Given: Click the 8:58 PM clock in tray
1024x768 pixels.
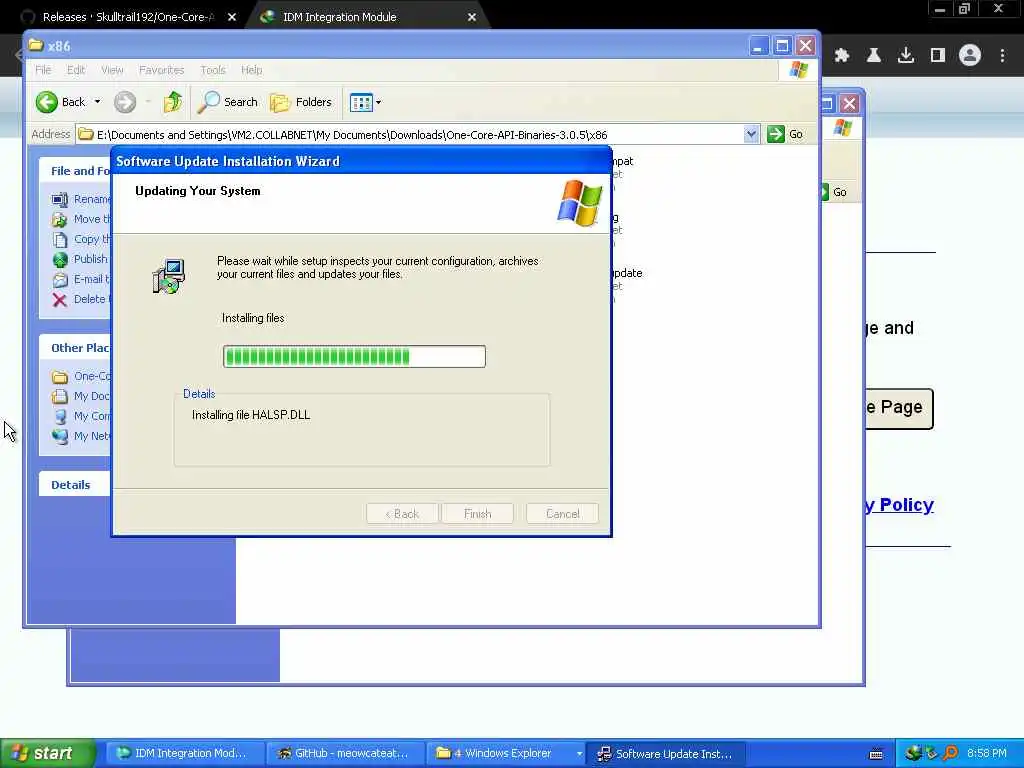Looking at the screenshot, I should click(x=987, y=754).
